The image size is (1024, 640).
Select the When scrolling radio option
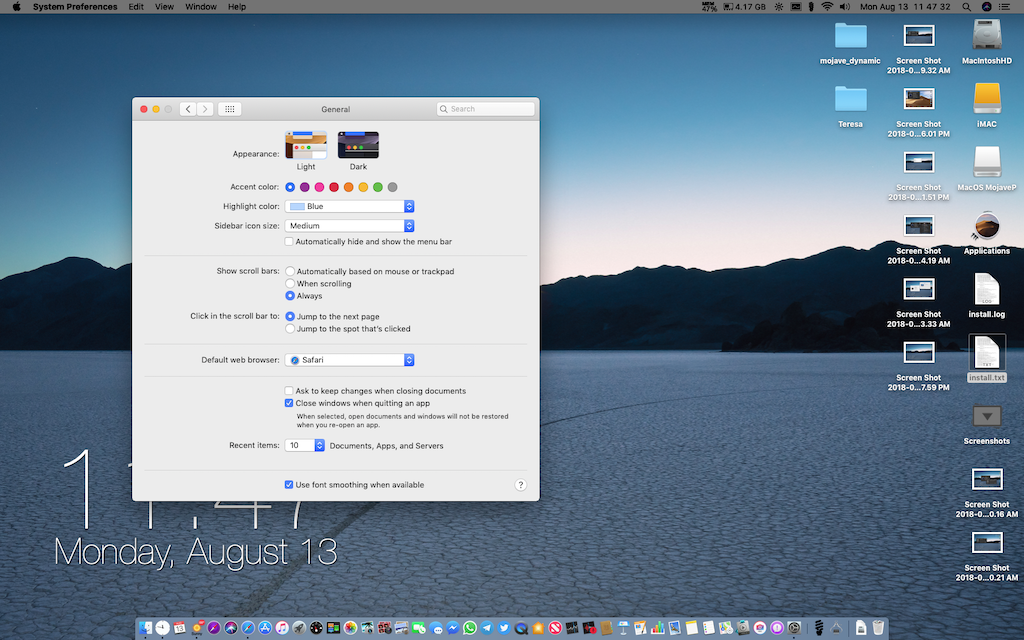click(290, 284)
